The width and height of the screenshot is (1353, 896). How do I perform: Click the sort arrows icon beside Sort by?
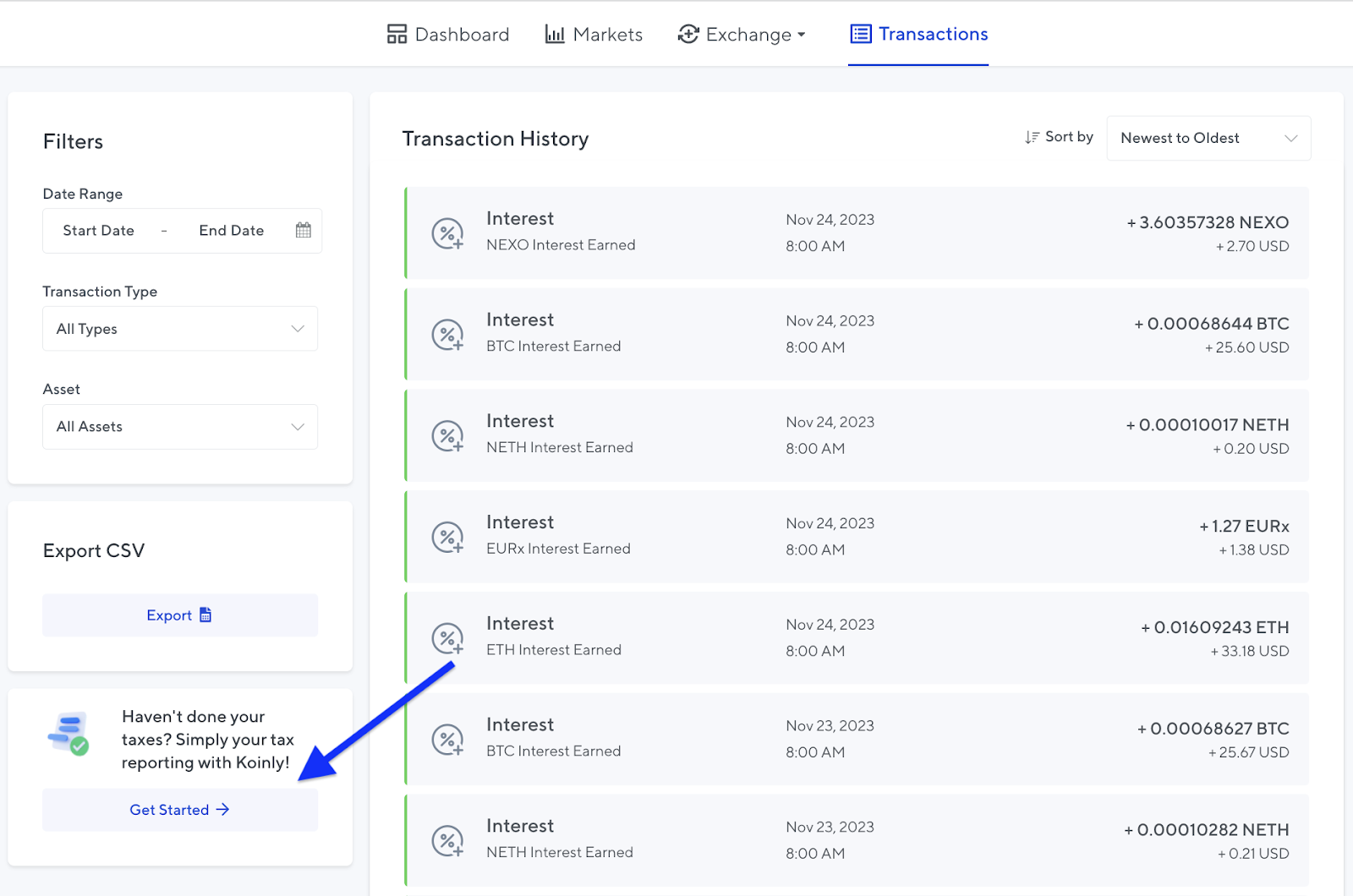pos(1032,136)
